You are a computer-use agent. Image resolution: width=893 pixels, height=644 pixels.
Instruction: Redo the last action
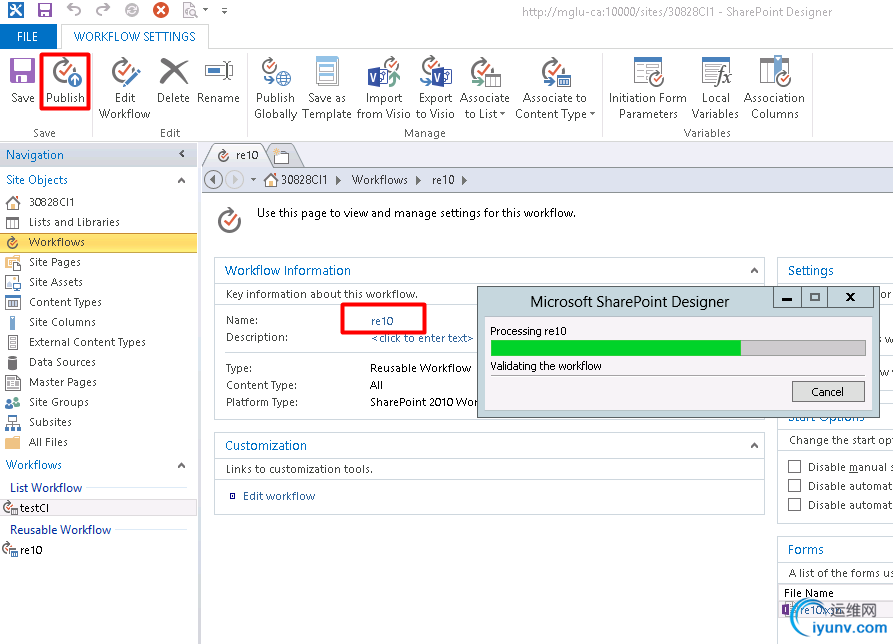click(x=103, y=10)
